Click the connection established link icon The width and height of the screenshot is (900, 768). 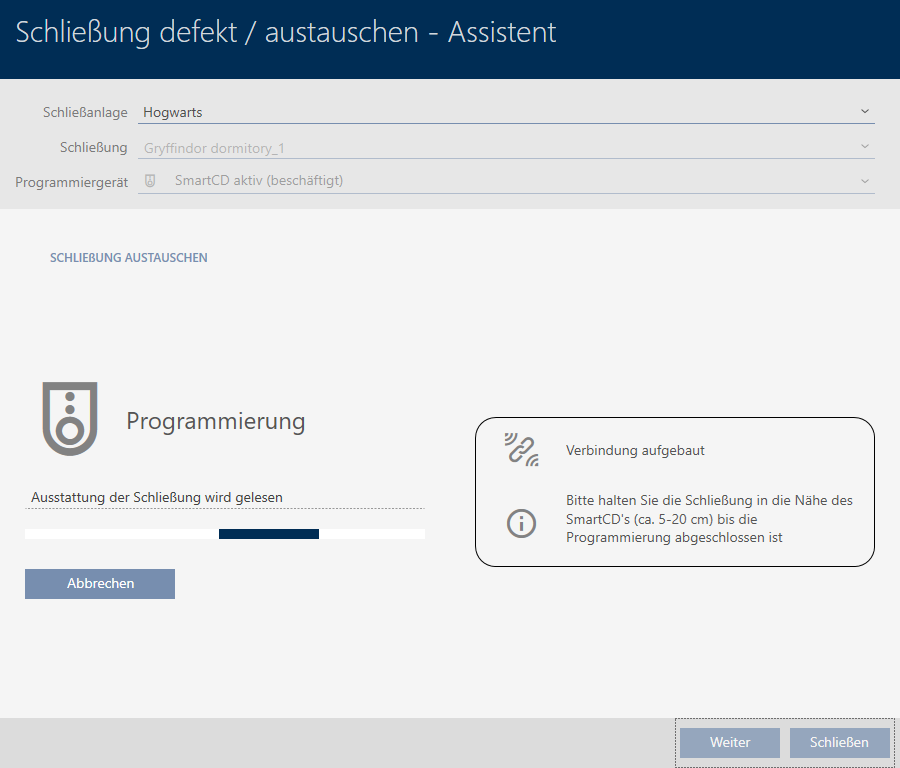(521, 450)
